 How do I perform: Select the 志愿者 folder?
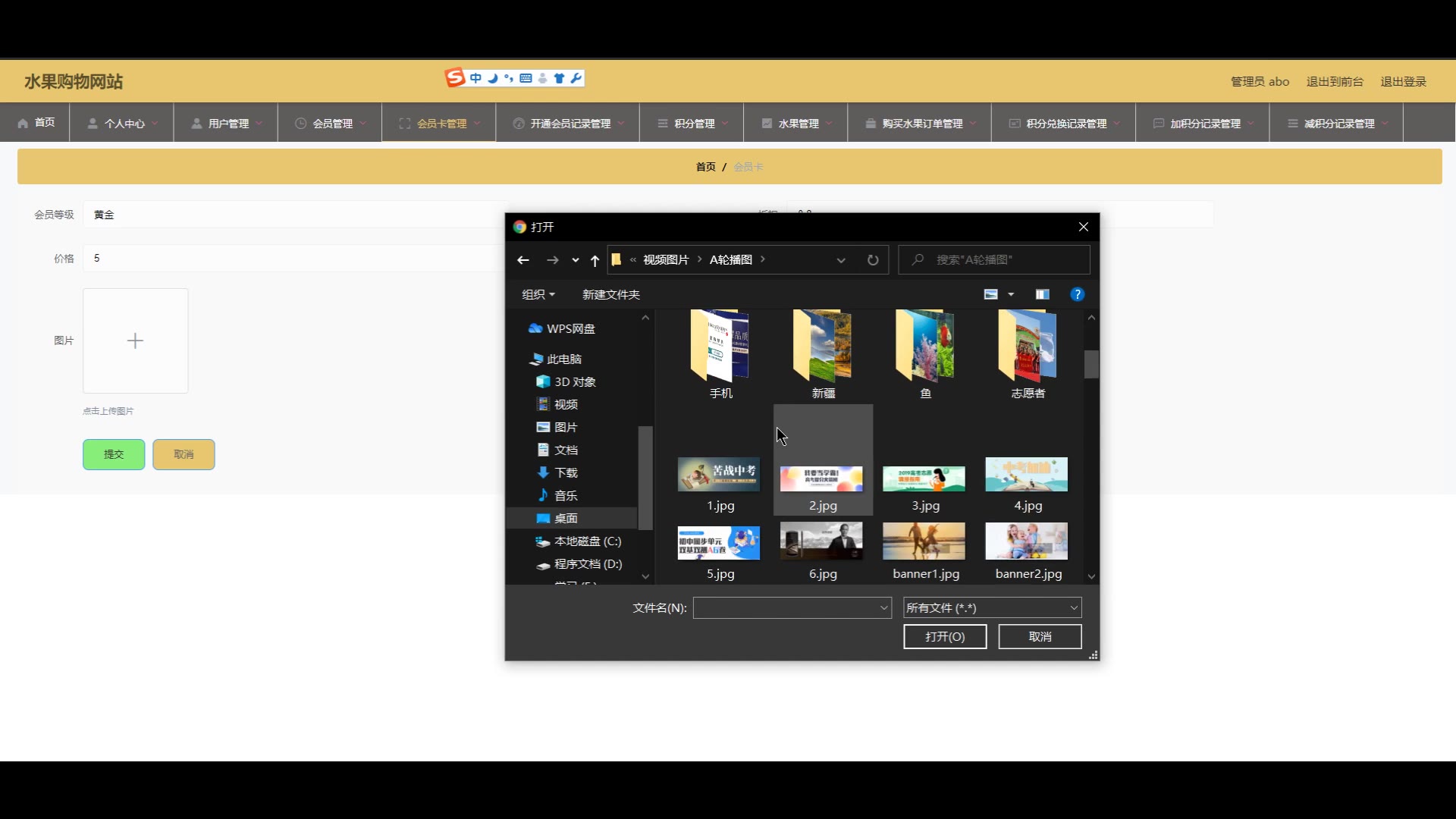pyautogui.click(x=1028, y=354)
